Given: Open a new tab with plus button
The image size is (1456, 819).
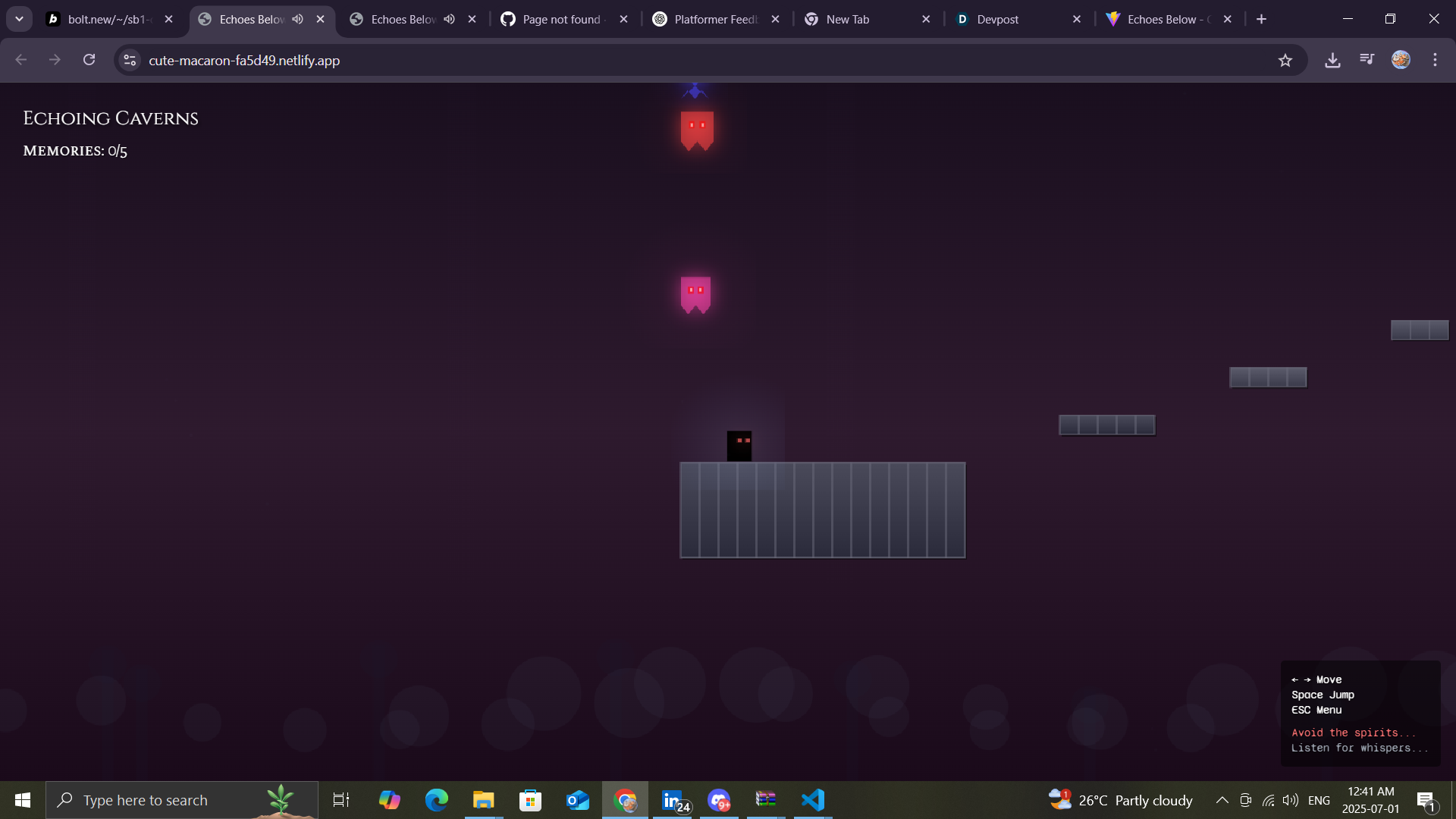Looking at the screenshot, I should click(x=1261, y=19).
